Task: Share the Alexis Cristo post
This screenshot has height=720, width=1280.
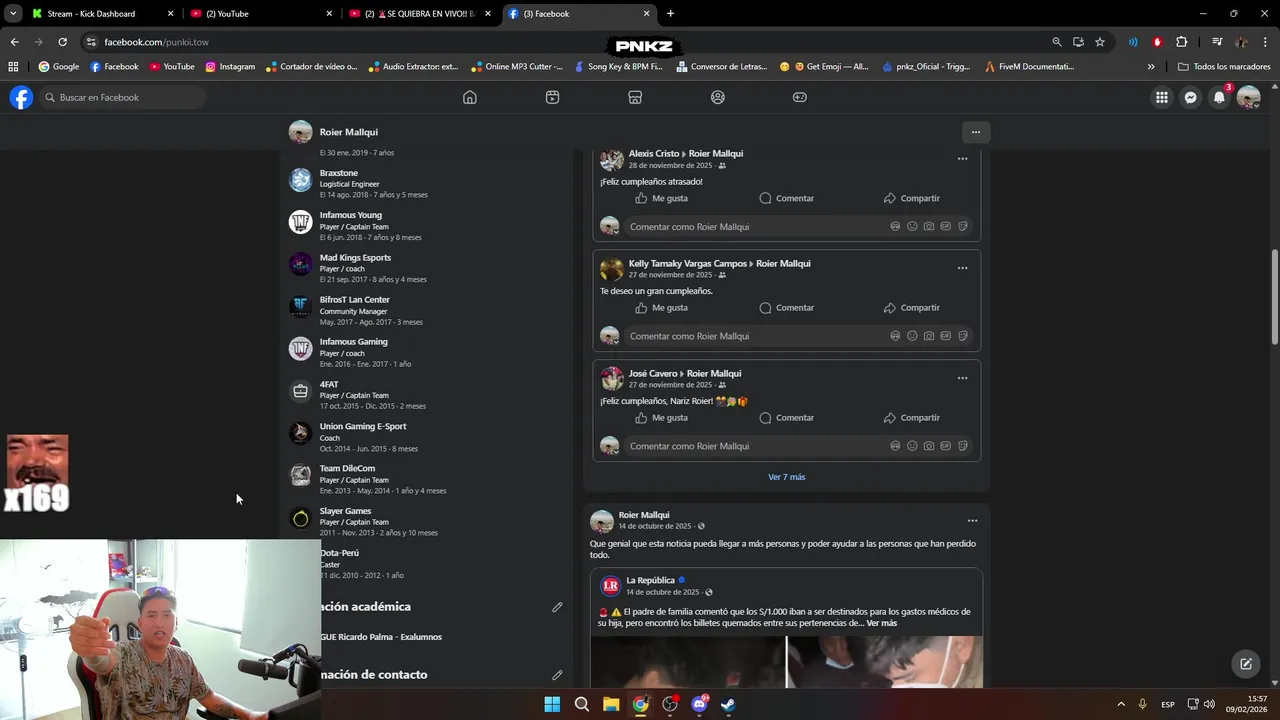Action: click(911, 198)
